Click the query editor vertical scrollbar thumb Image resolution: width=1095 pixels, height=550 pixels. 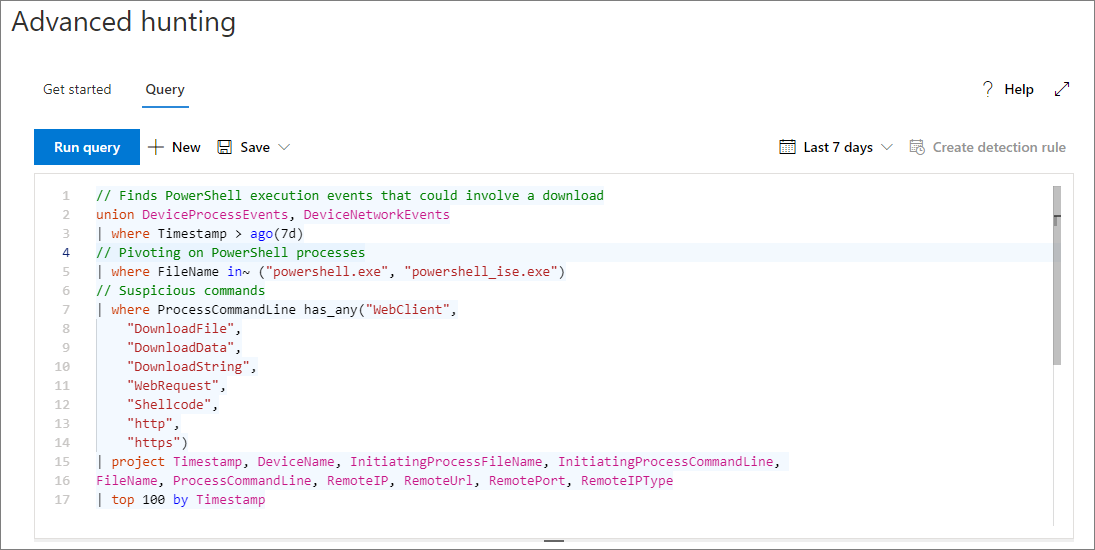point(1057,275)
